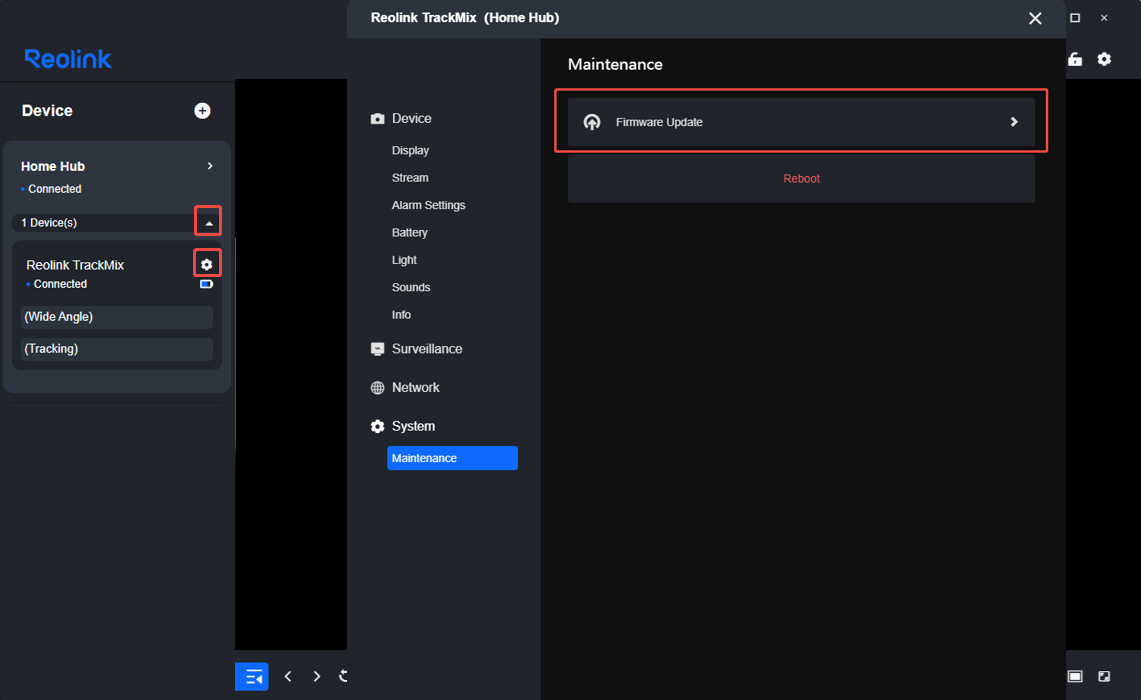Add a new device with plus icon

(x=202, y=111)
